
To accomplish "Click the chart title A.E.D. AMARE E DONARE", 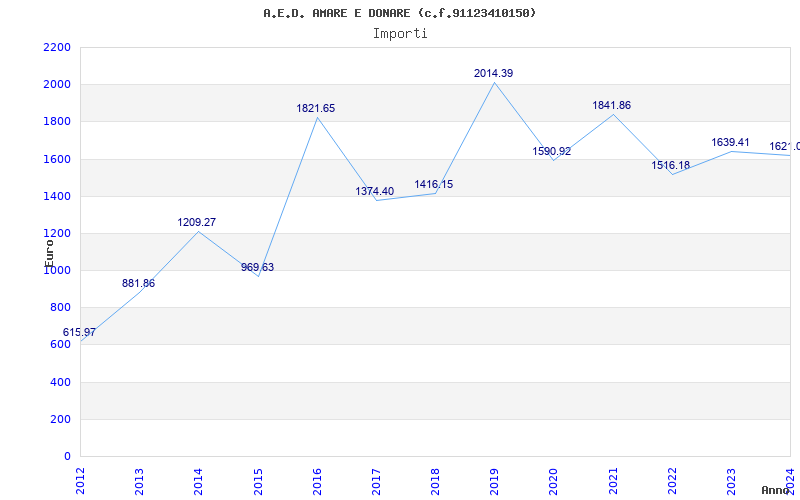I will [x=399, y=13].
